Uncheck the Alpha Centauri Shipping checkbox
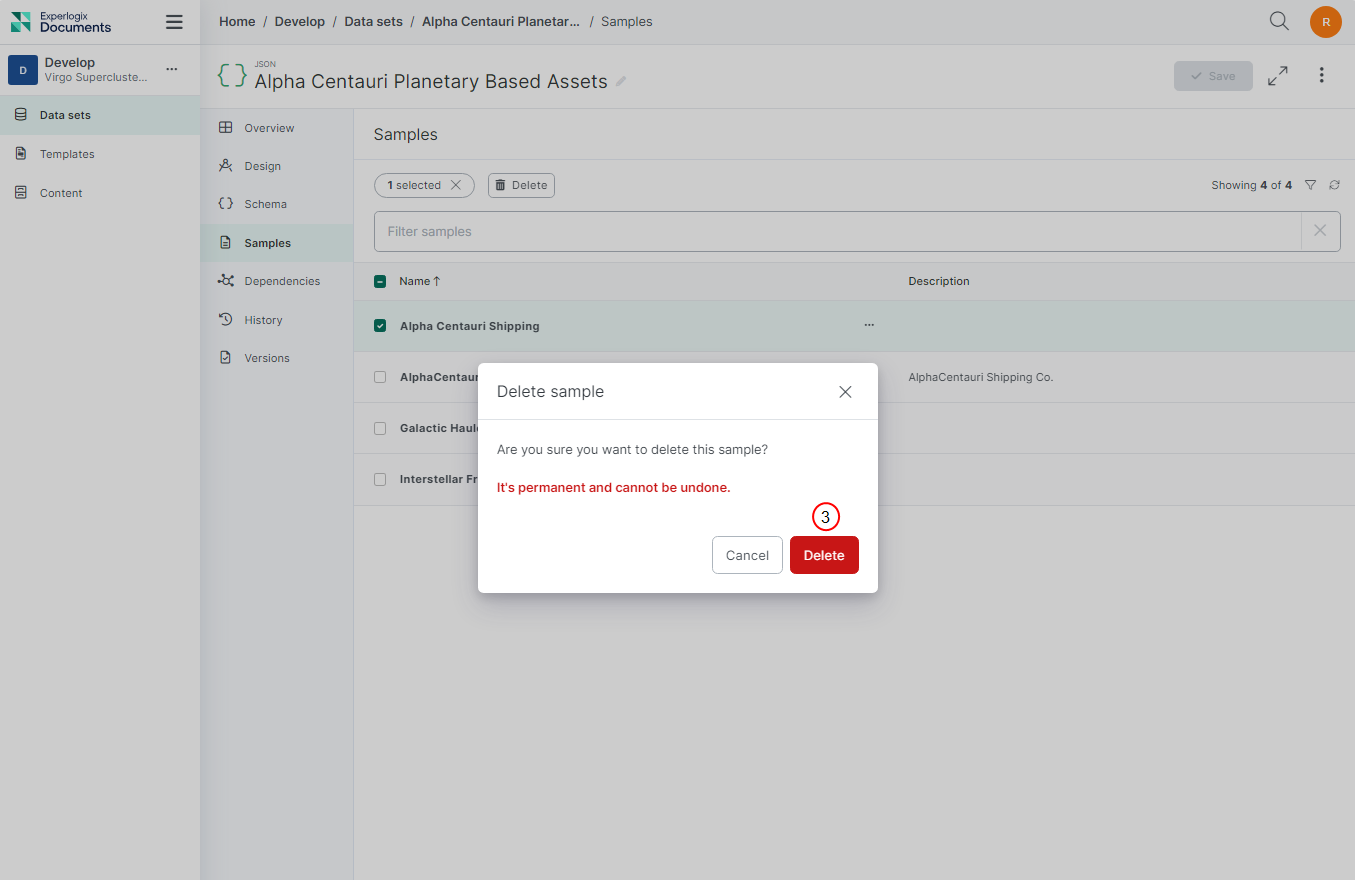 [380, 326]
